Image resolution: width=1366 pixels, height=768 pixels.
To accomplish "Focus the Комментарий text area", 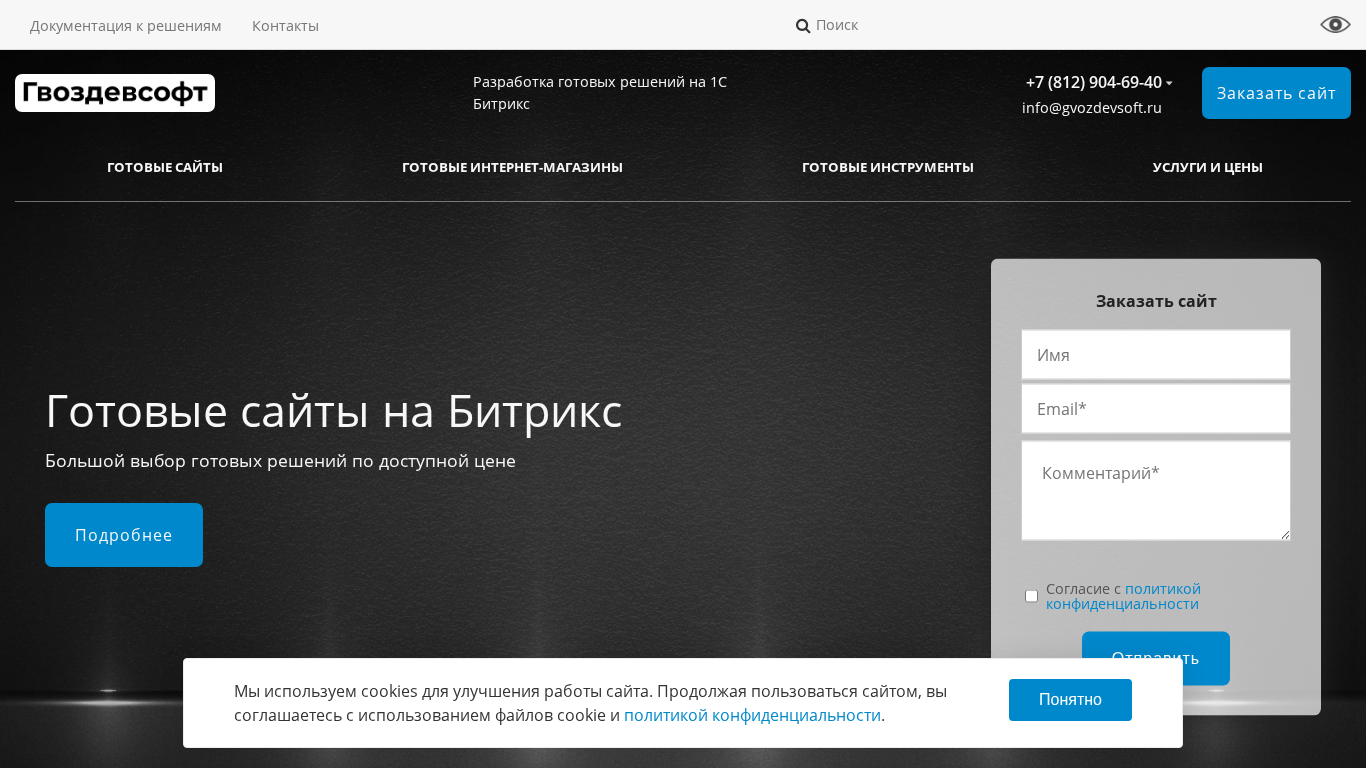I will [1156, 490].
